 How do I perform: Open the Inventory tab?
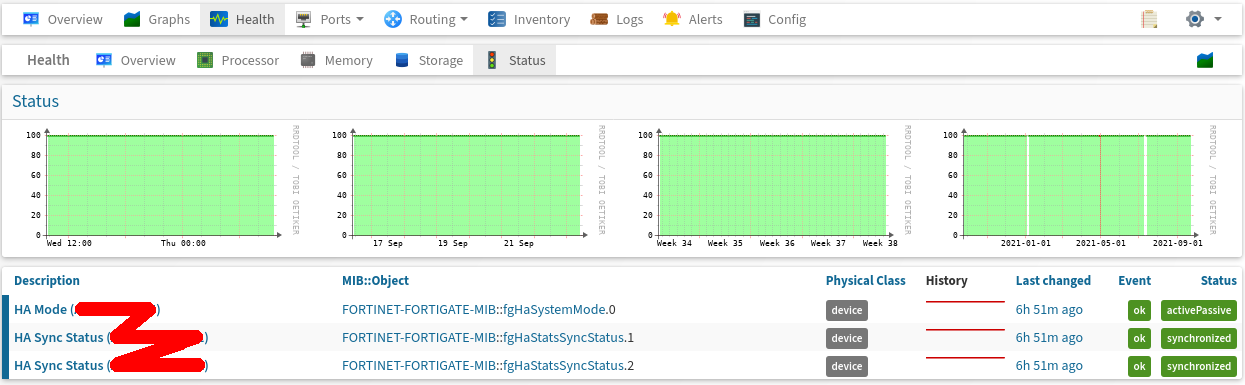[x=529, y=19]
